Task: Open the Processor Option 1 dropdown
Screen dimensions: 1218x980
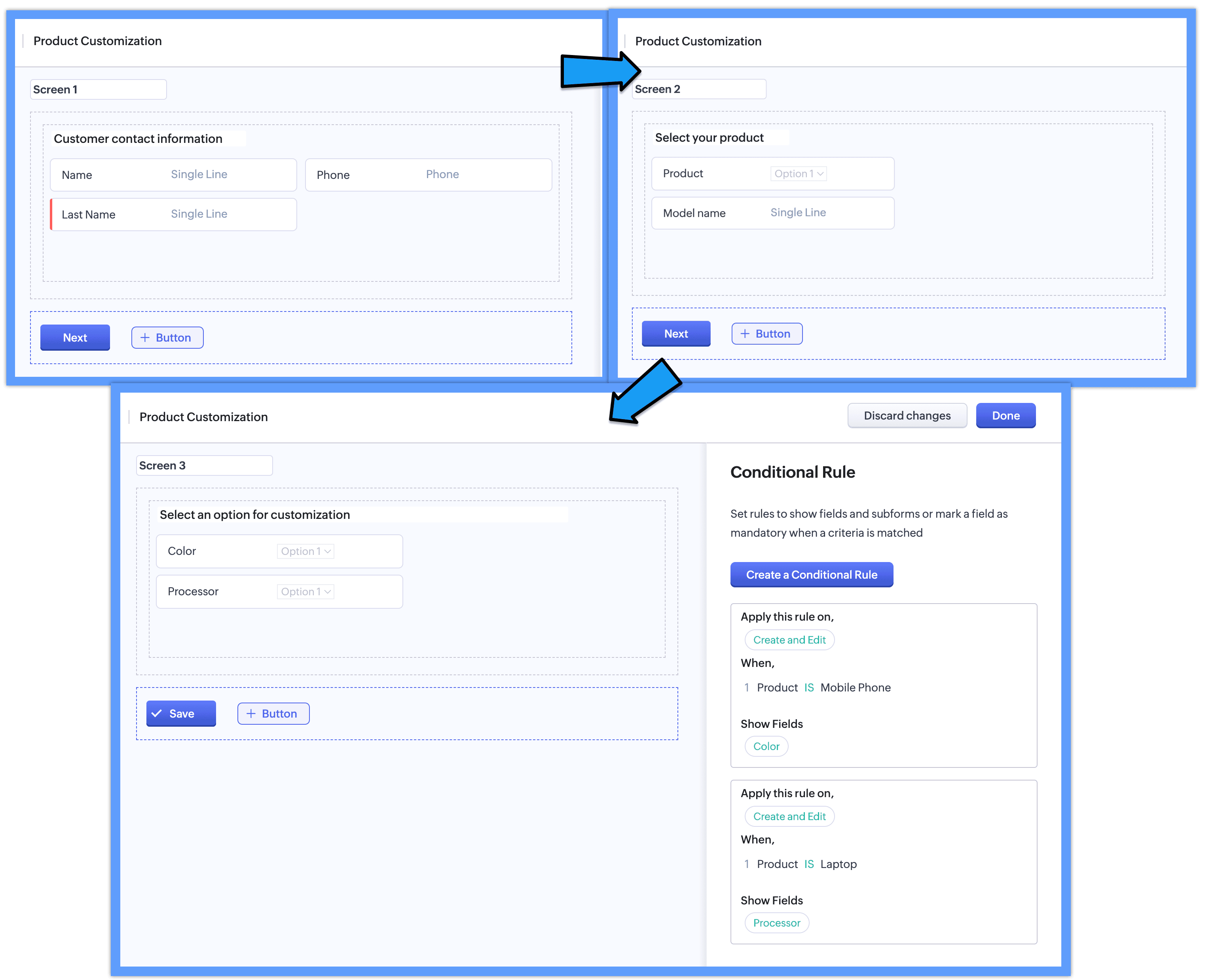Action: 305,592
